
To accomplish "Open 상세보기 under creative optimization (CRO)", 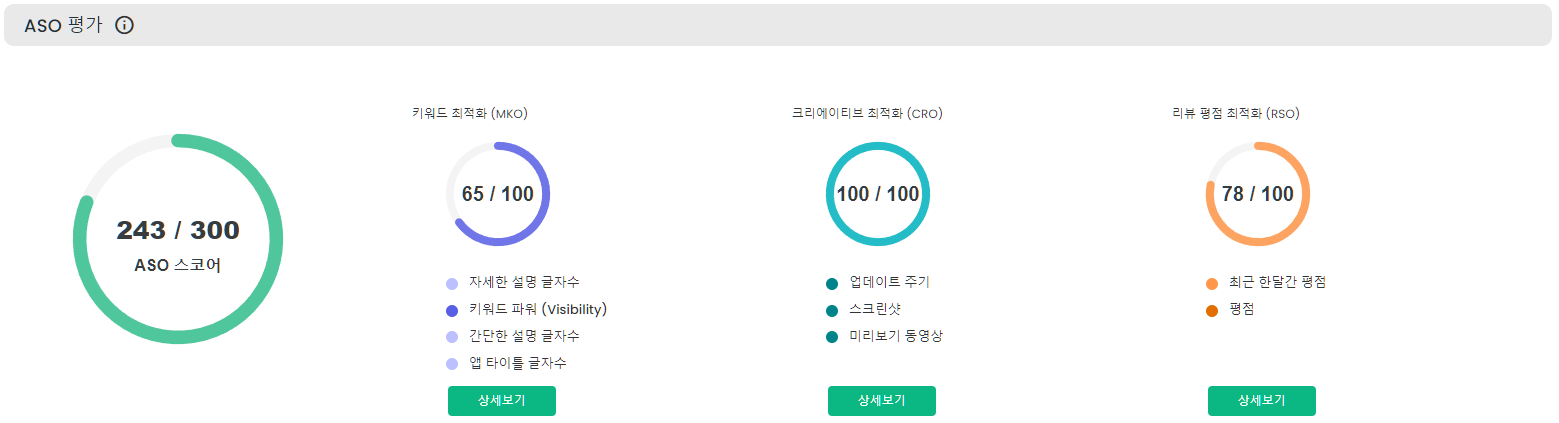I will coord(882,401).
